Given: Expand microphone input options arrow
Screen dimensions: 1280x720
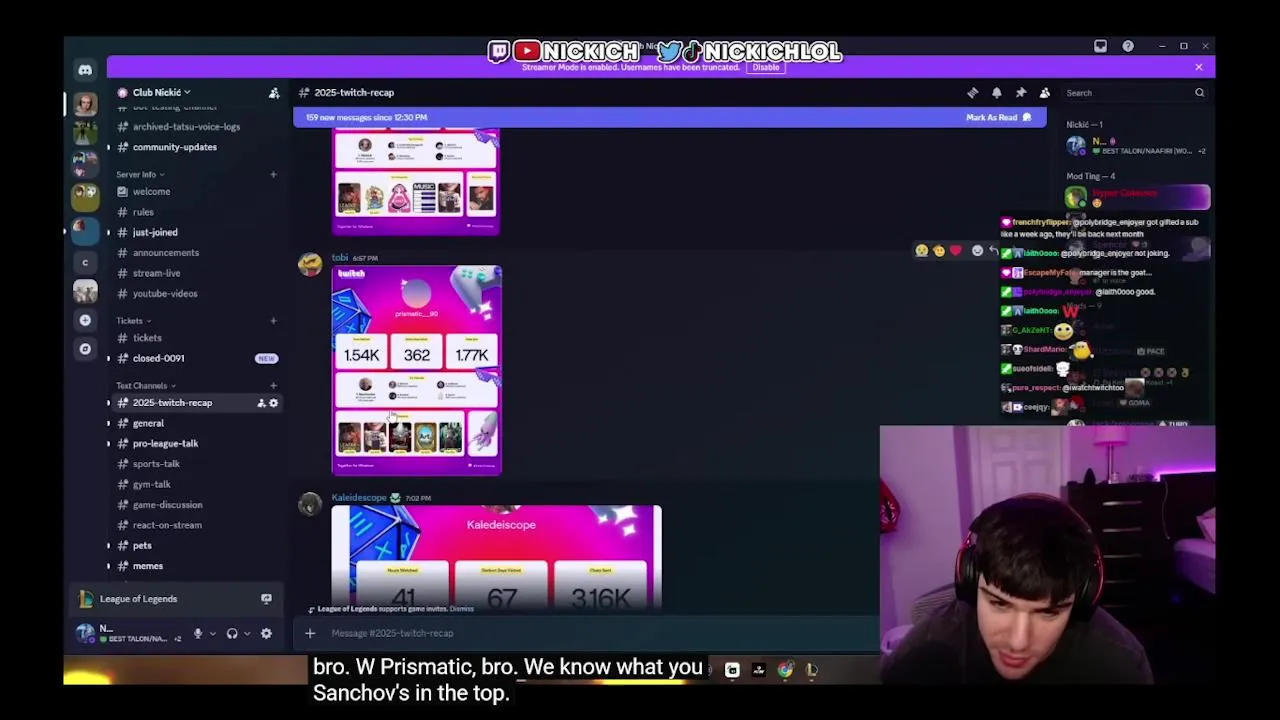Looking at the screenshot, I should [x=212, y=633].
